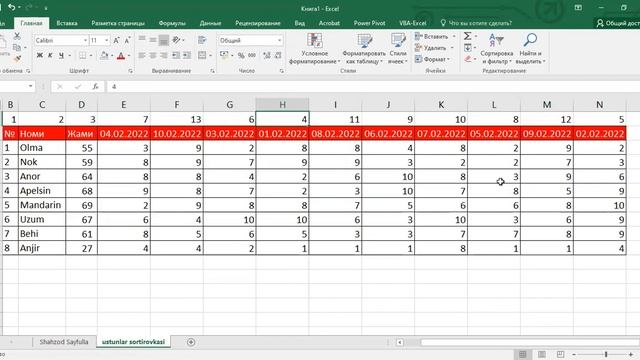
Task: Apply the red font color swatch
Action: pyautogui.click(x=121, y=56)
